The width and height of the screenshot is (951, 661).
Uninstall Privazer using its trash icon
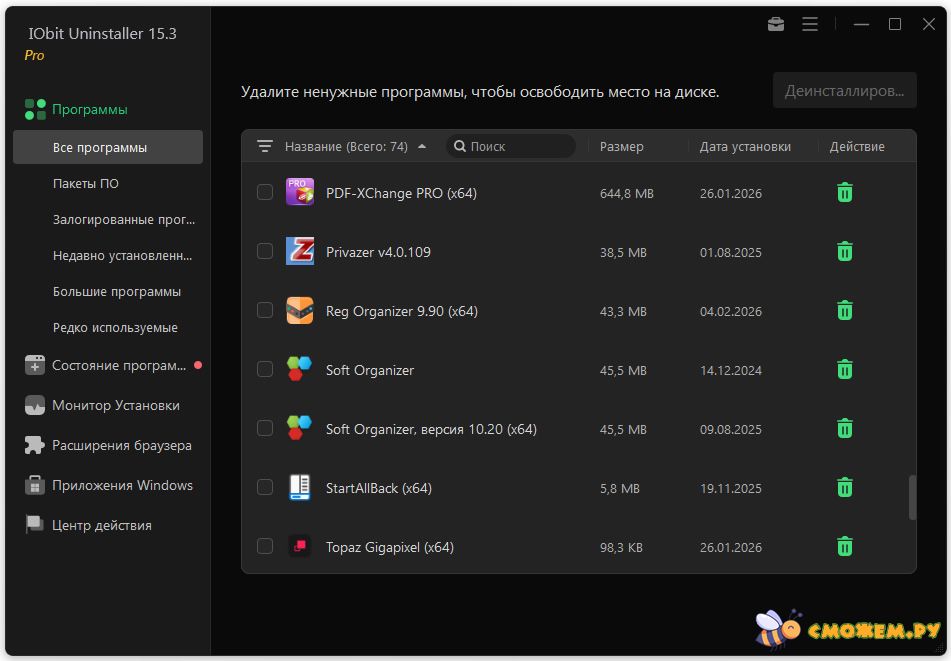click(x=844, y=252)
